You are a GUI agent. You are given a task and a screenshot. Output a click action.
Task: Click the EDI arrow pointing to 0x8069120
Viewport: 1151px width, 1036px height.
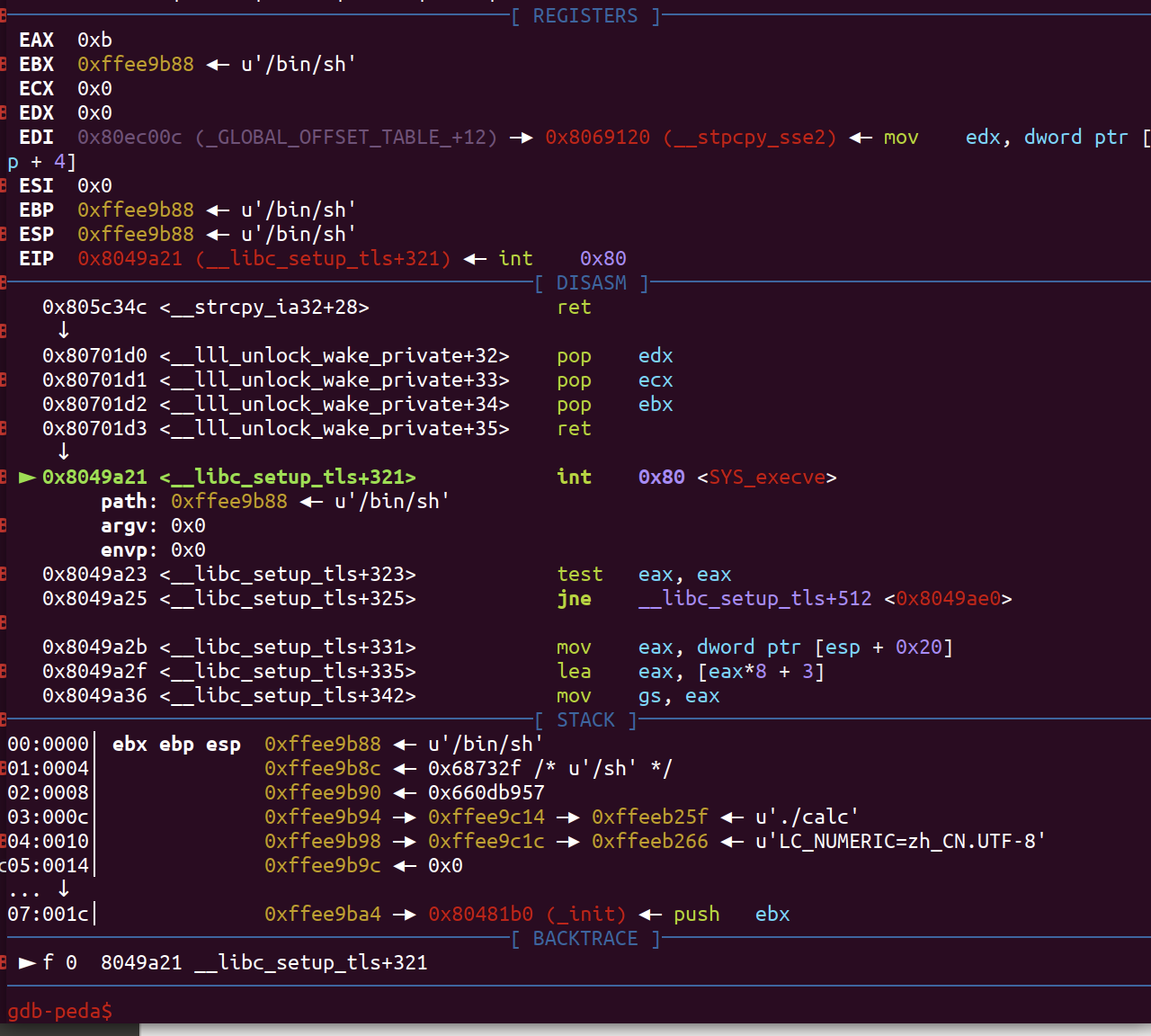[522, 138]
